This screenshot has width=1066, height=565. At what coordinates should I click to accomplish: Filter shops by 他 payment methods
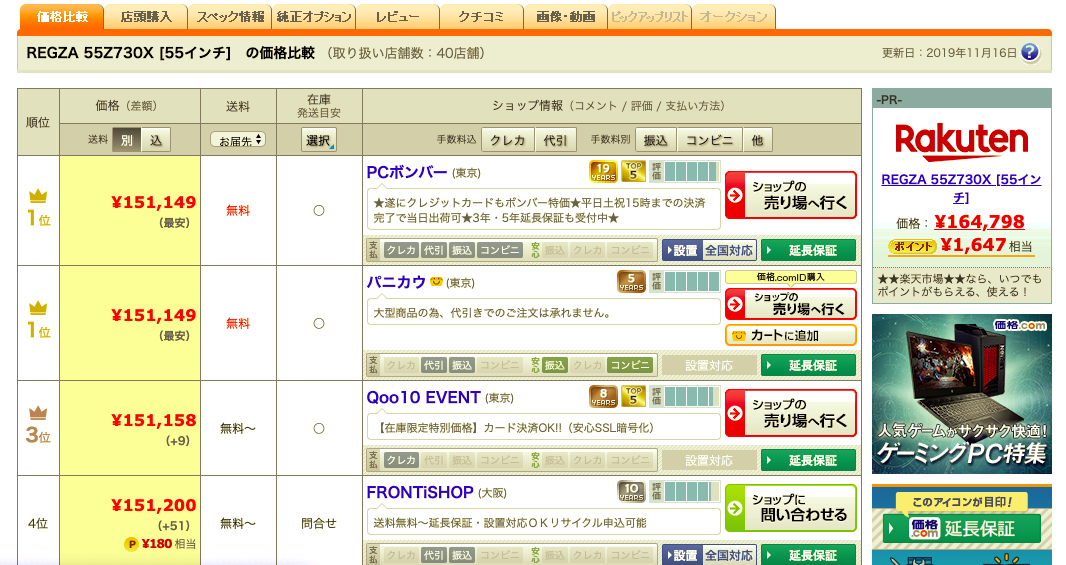tap(757, 140)
